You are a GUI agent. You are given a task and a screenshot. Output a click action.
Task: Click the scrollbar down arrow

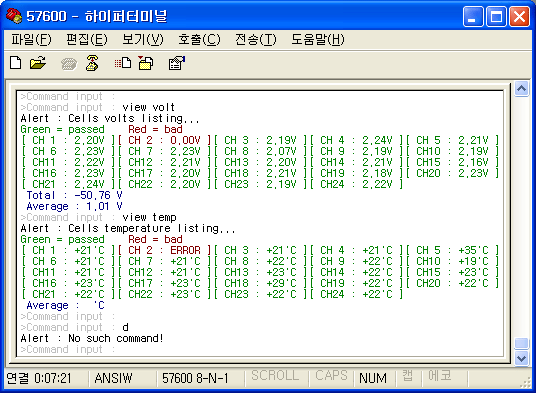click(x=521, y=358)
